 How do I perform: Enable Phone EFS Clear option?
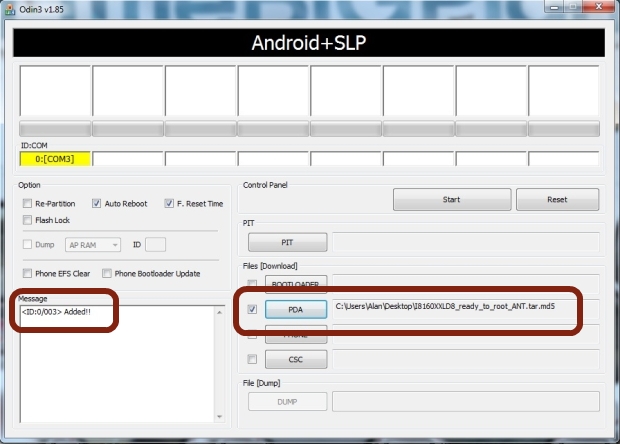(x=27, y=273)
